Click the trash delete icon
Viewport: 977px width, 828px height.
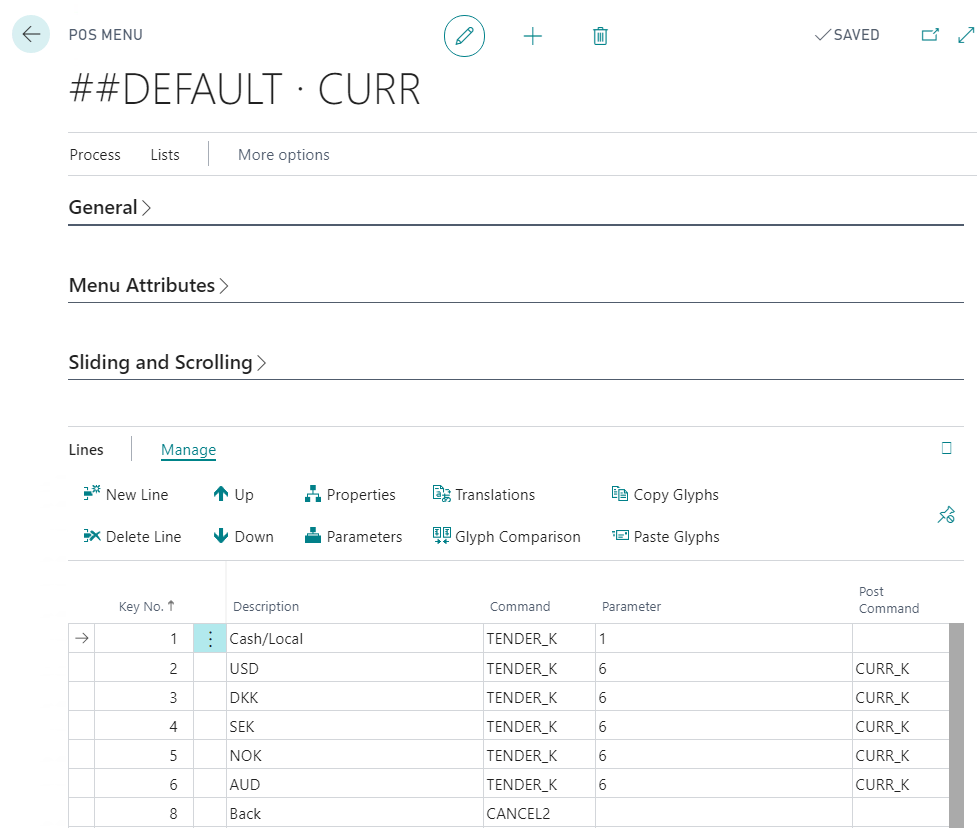pyautogui.click(x=600, y=36)
